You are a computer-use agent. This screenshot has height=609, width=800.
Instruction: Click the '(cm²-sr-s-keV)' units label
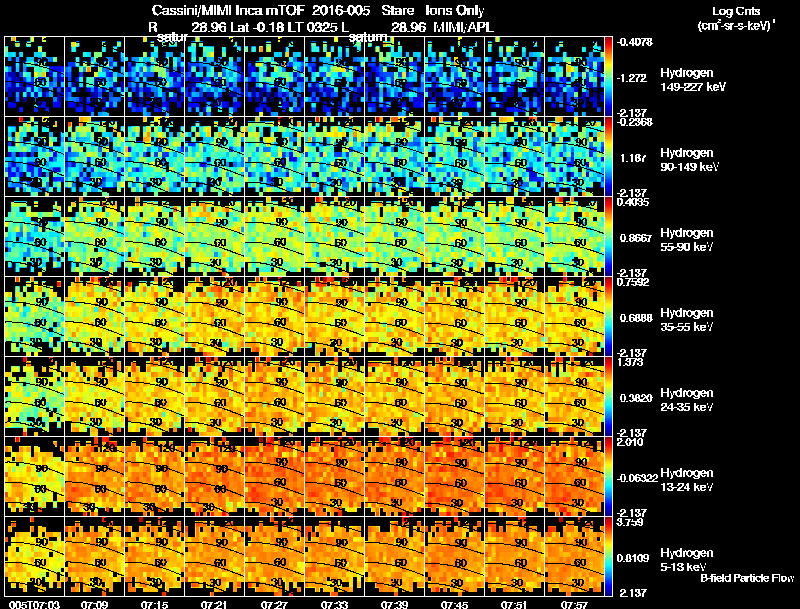point(737,26)
